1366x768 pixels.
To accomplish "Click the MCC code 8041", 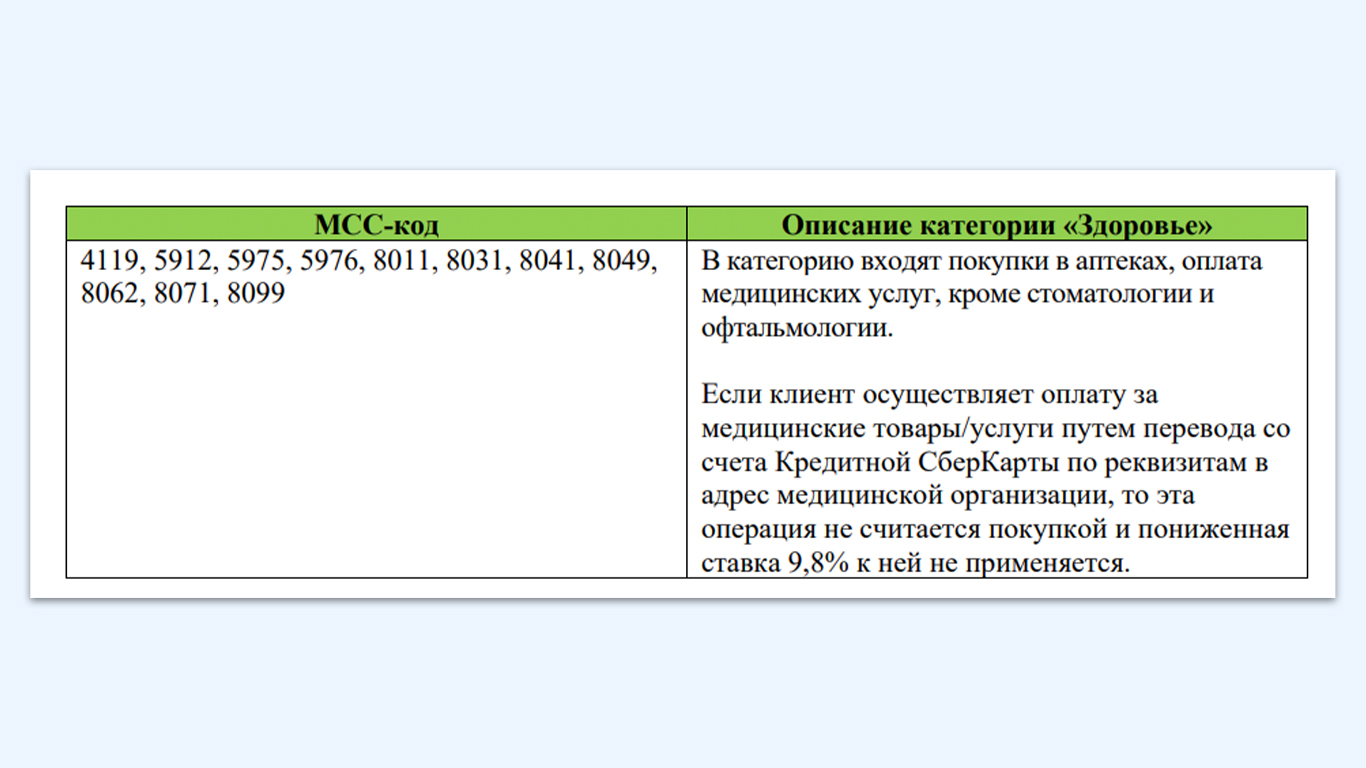I will 549,262.
